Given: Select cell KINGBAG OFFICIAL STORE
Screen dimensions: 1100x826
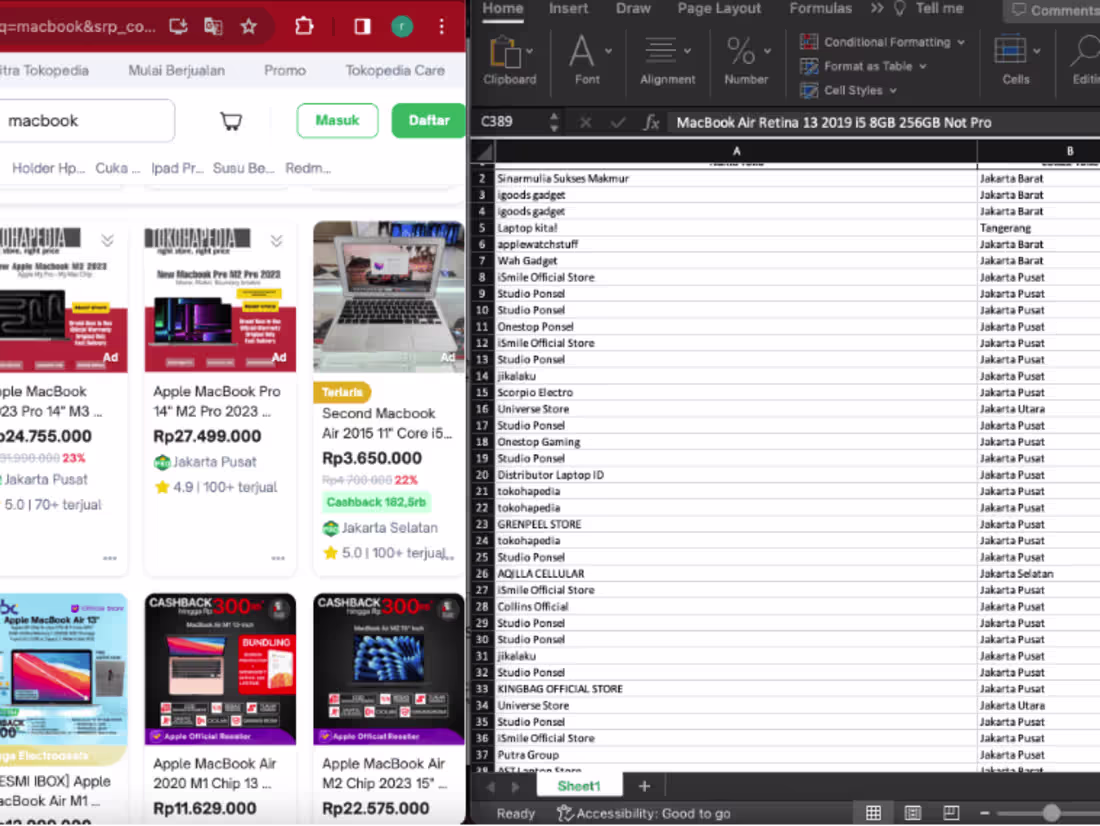Looking at the screenshot, I should pos(736,689).
